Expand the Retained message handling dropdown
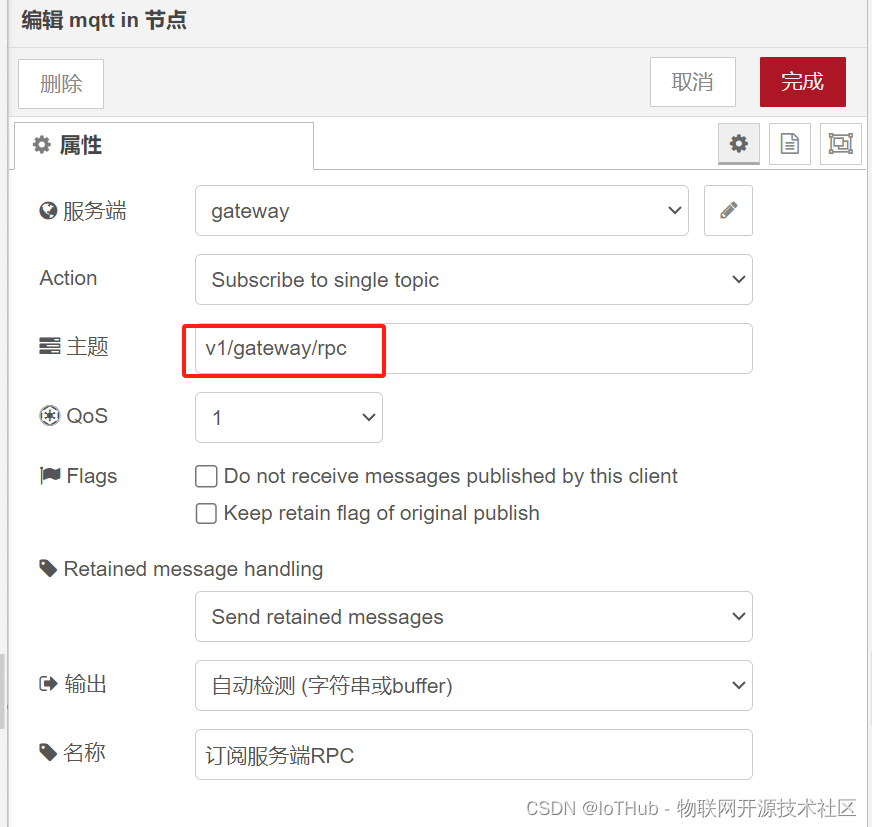This screenshot has width=872, height=827. 472,617
